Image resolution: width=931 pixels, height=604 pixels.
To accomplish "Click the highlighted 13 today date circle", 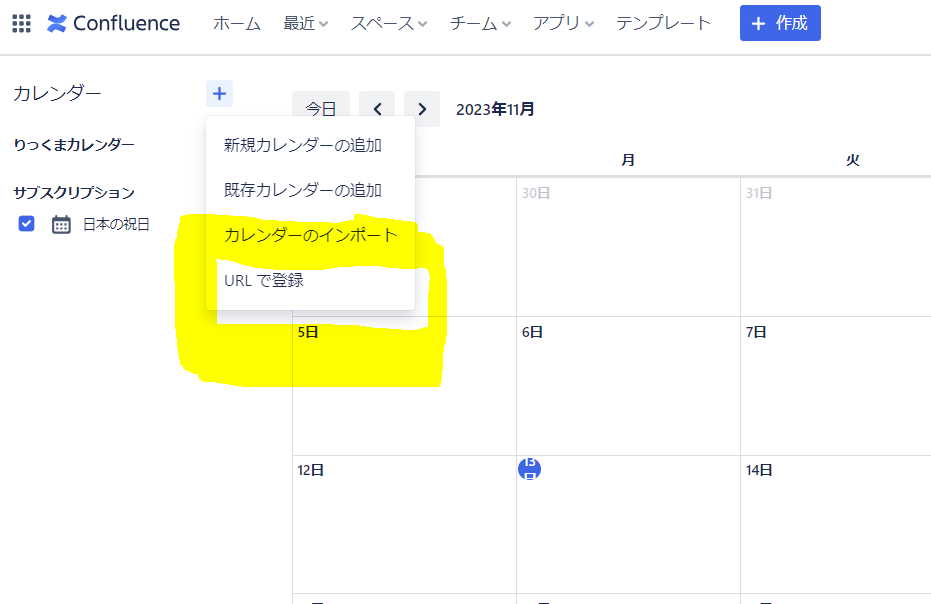I will pos(530,469).
